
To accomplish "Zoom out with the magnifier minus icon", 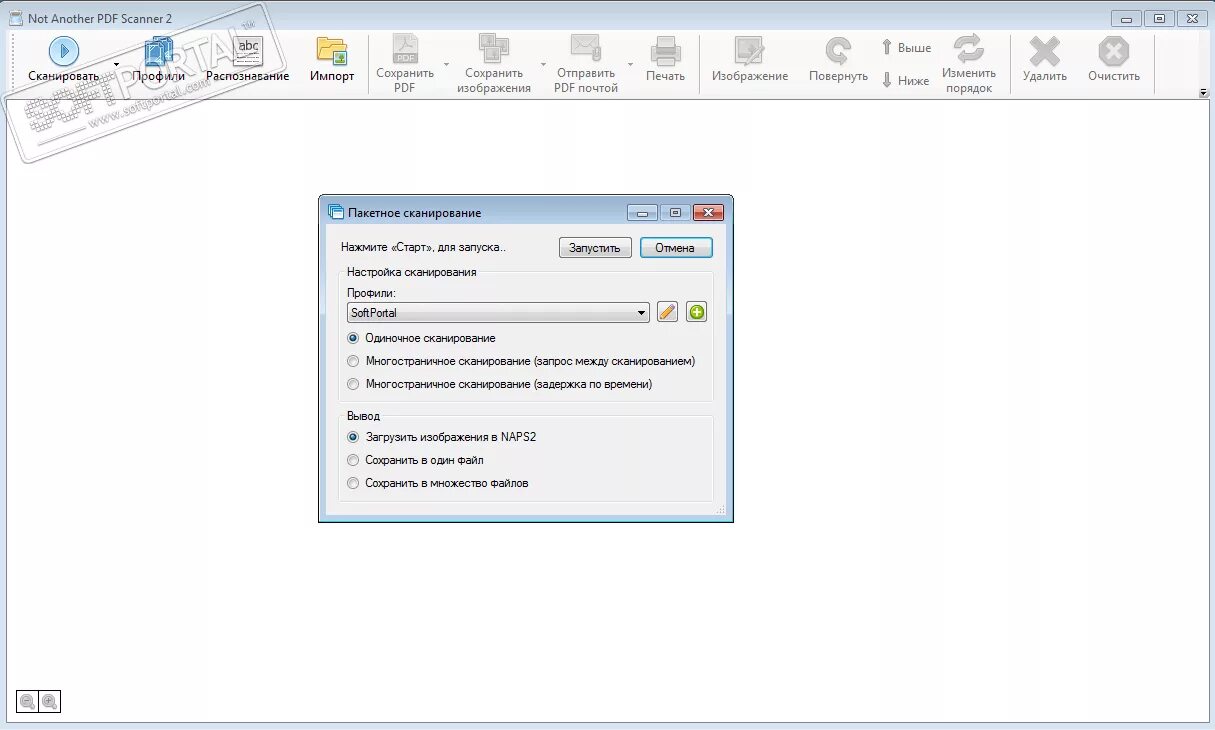I will coord(28,702).
